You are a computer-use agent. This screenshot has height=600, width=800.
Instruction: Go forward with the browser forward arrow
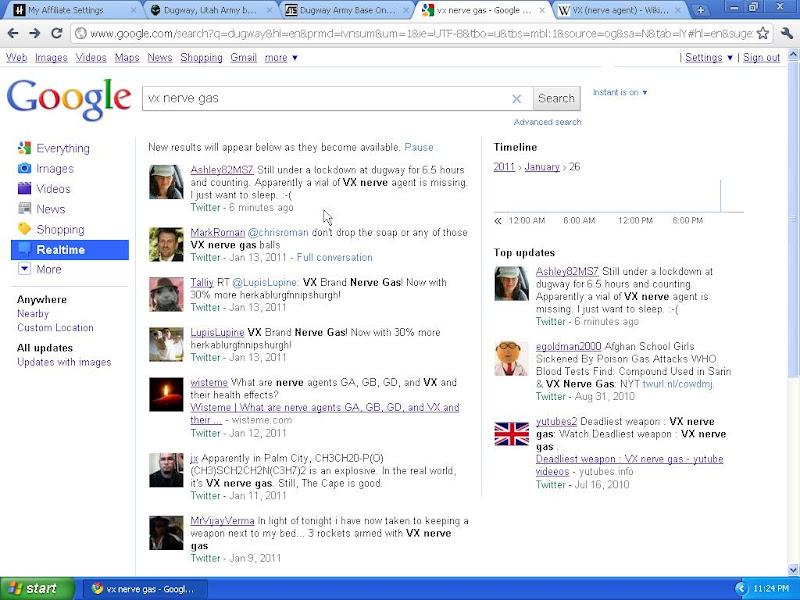click(35, 34)
